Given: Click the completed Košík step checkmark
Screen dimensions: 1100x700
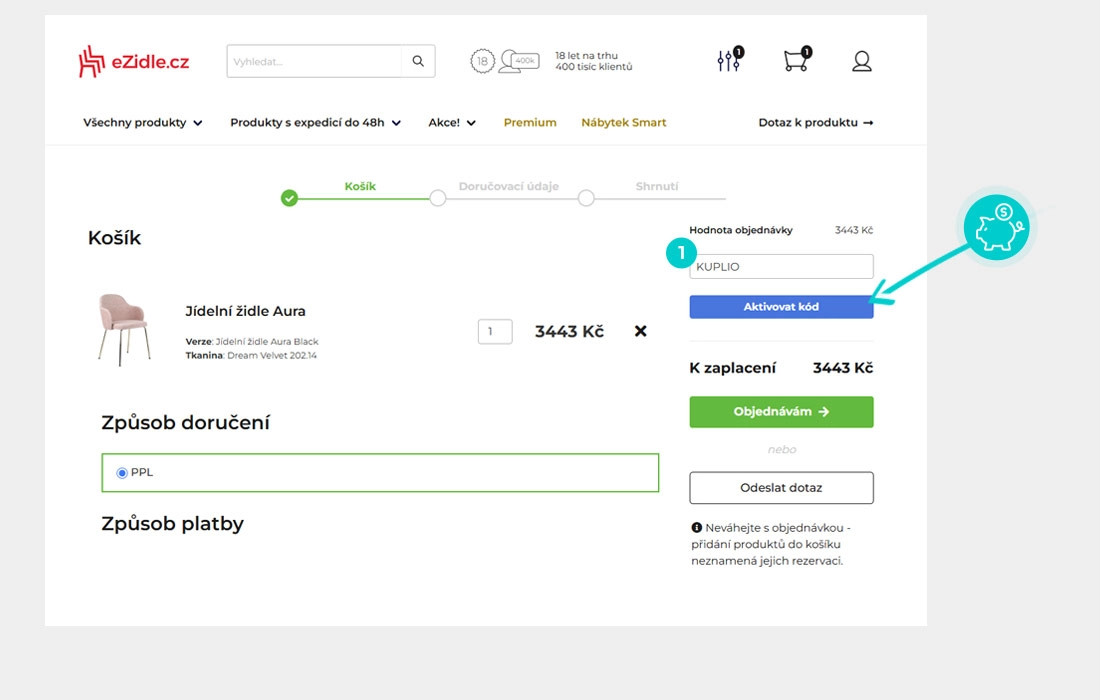Looking at the screenshot, I should 289,198.
